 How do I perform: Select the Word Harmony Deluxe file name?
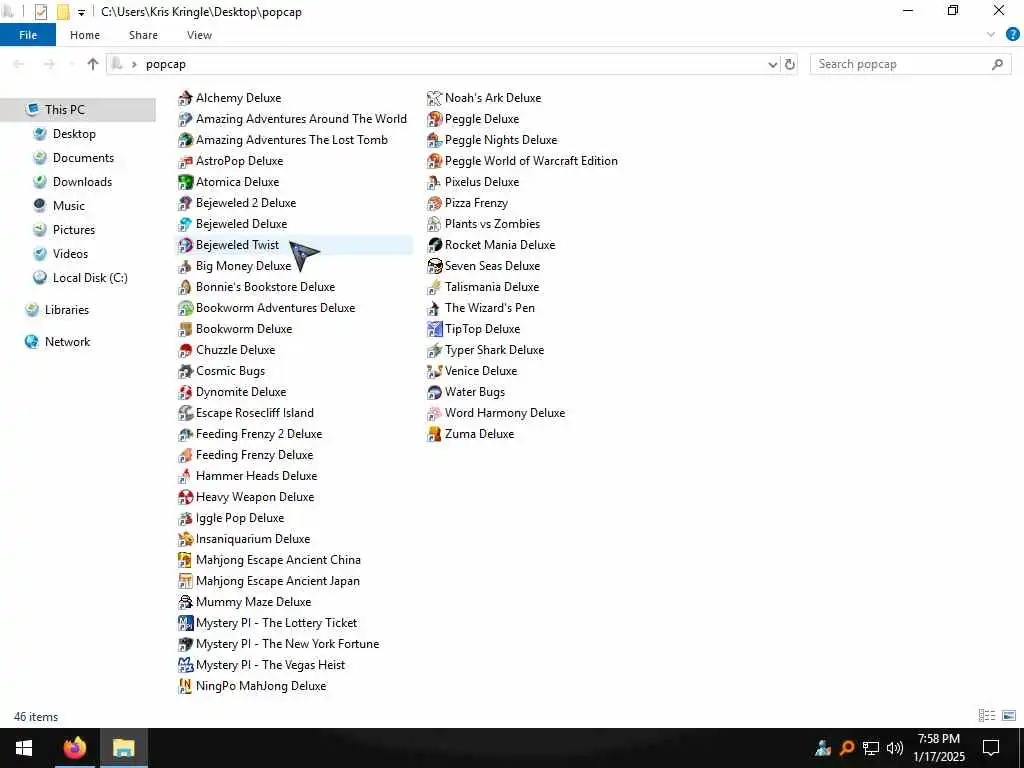click(x=505, y=413)
